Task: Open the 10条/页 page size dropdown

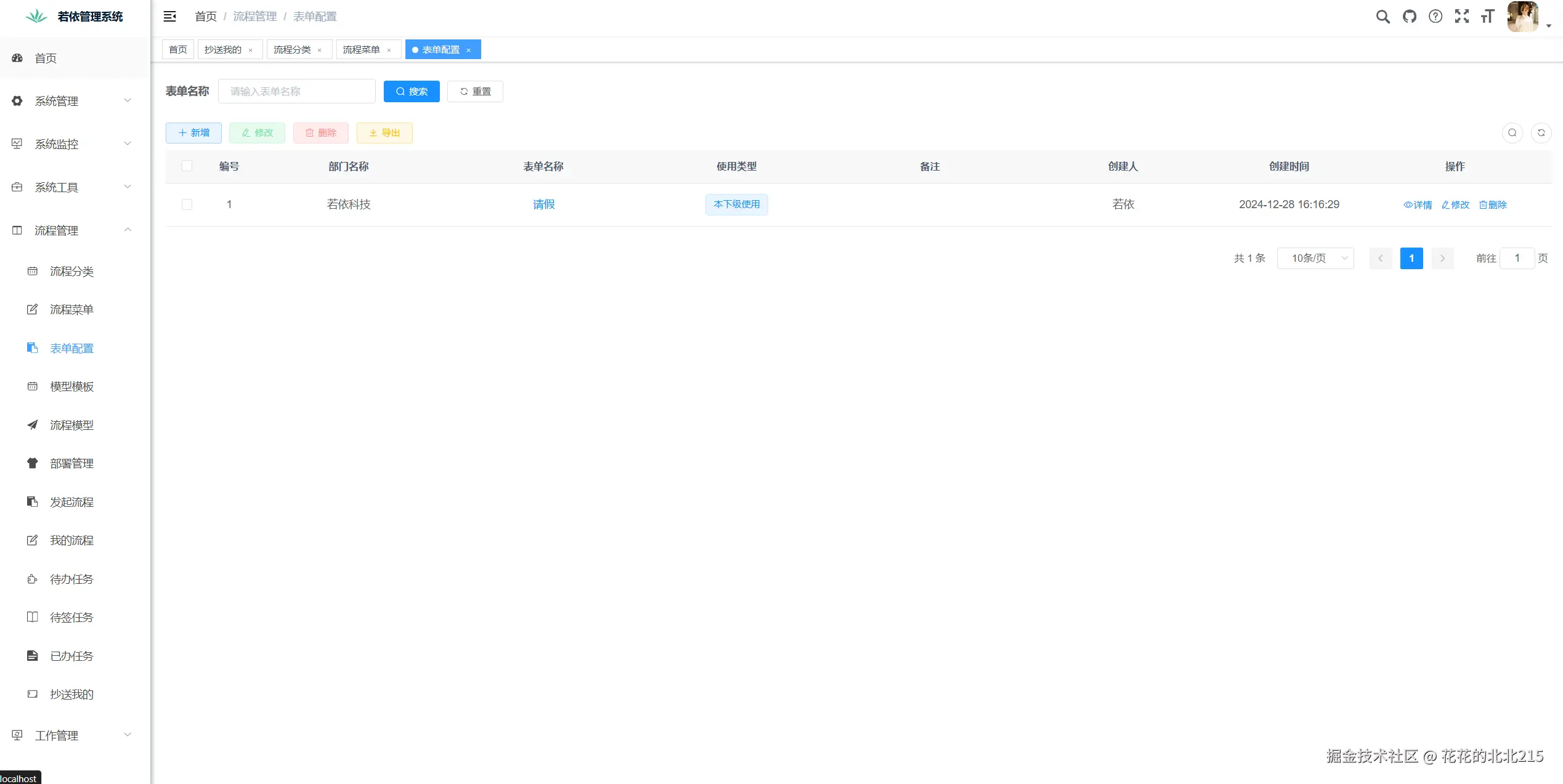Action: (x=1315, y=258)
